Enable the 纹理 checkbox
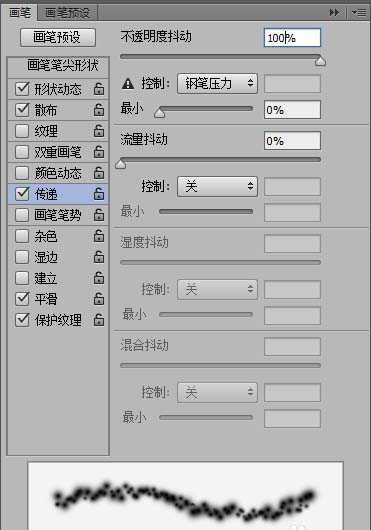Screen dimensions: 371x530 (22, 131)
